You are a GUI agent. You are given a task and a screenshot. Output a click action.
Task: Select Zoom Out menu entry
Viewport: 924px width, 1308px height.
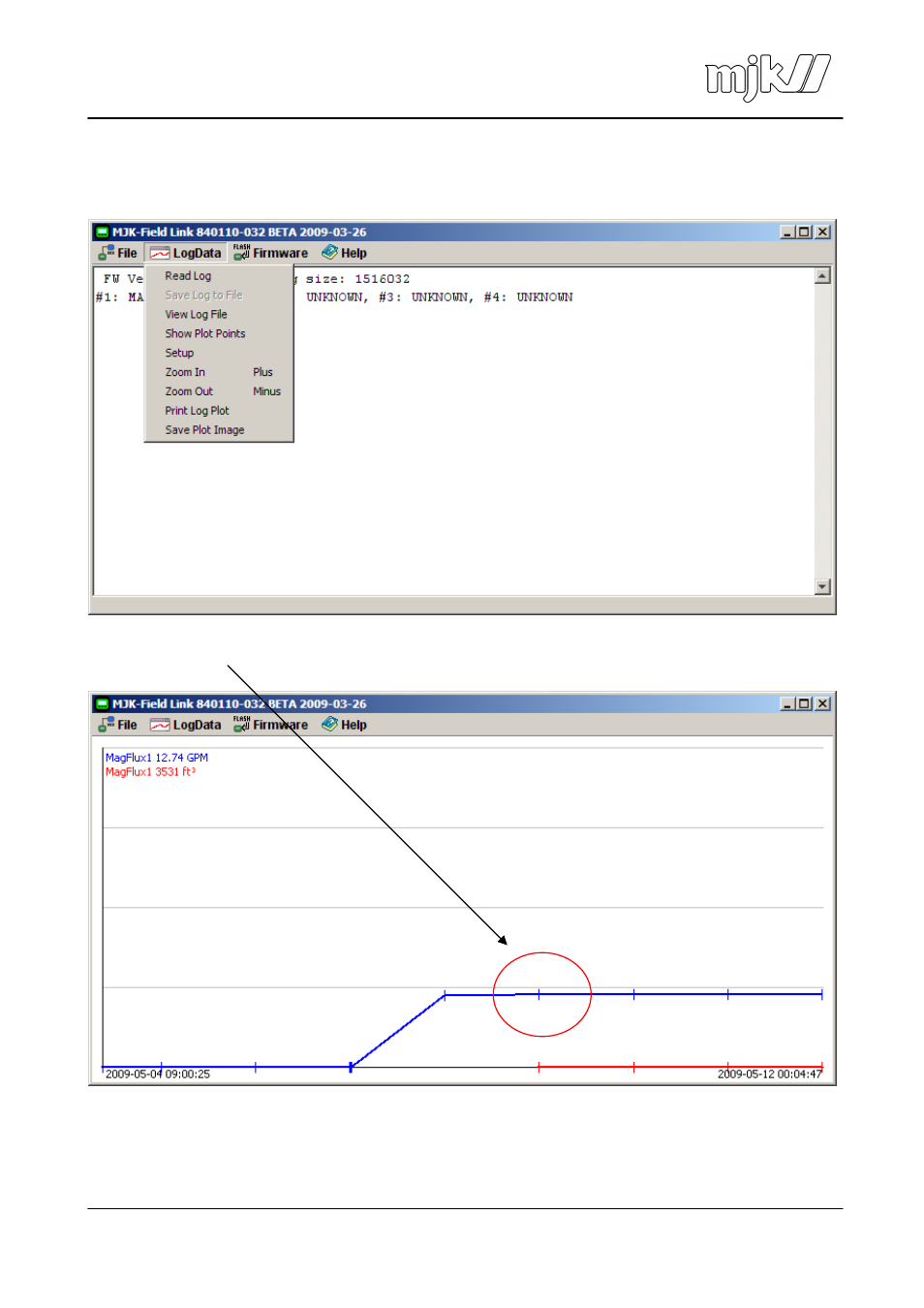189,392
